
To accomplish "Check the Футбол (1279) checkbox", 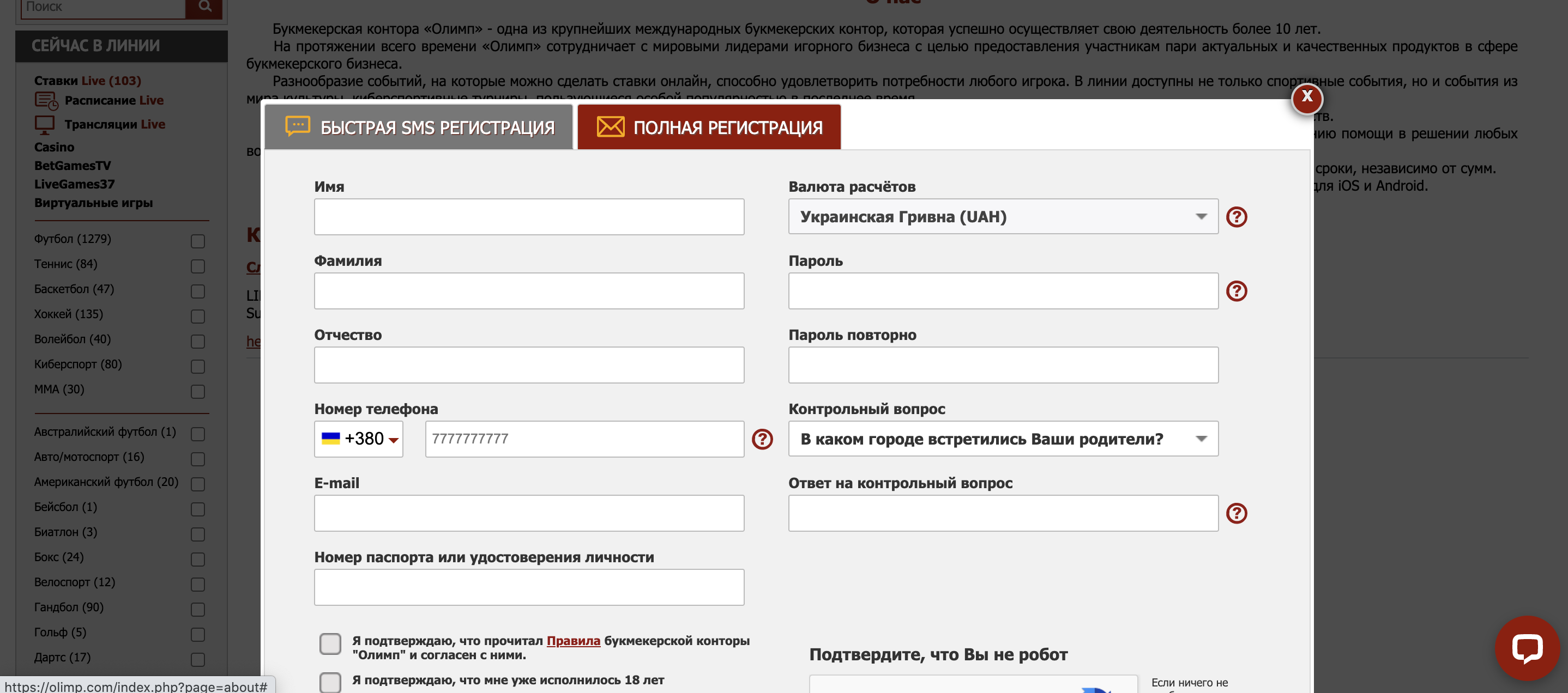I will [x=198, y=241].
